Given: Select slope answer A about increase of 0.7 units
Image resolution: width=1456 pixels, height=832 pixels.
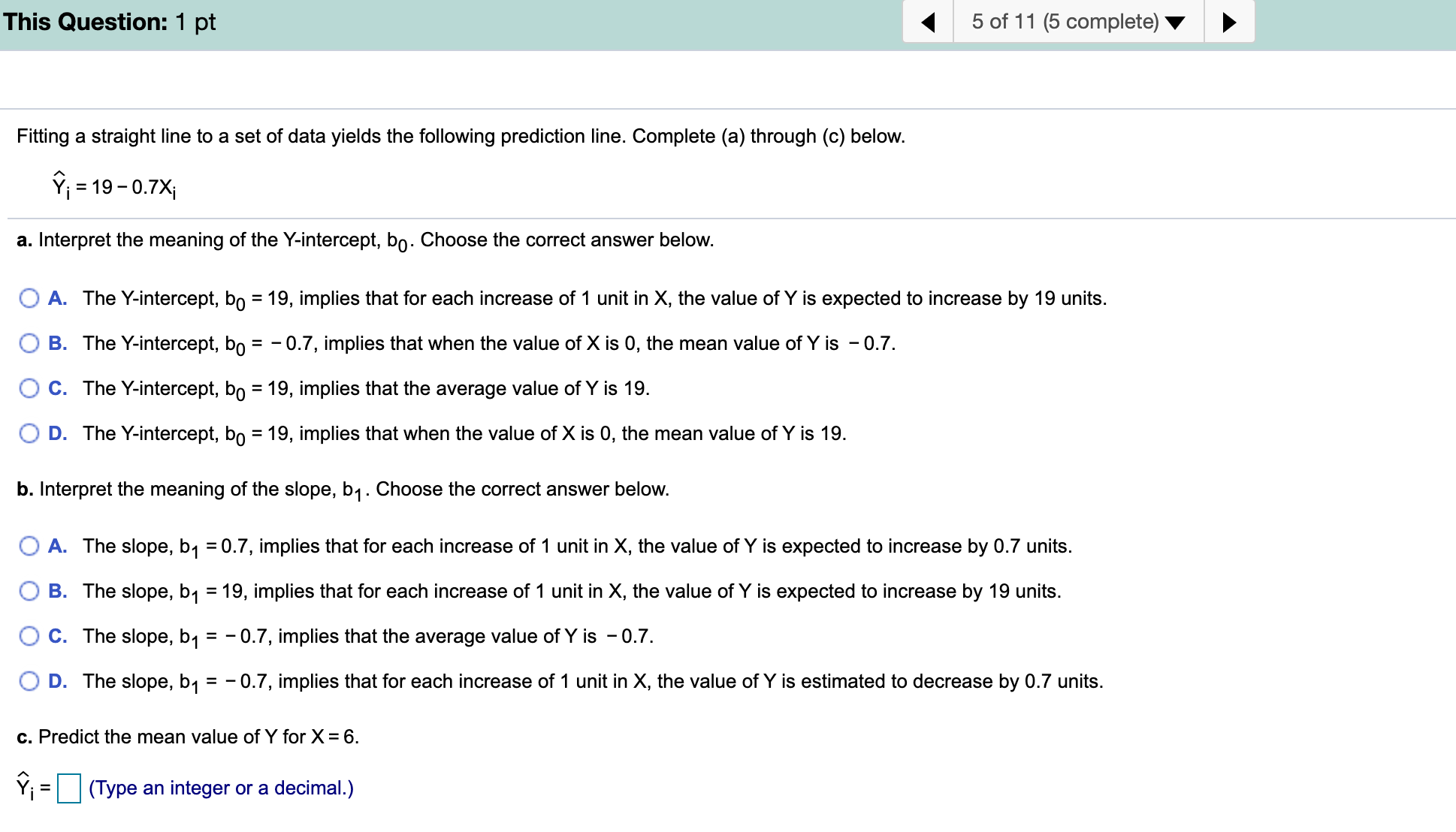Looking at the screenshot, I should coord(29,546).
